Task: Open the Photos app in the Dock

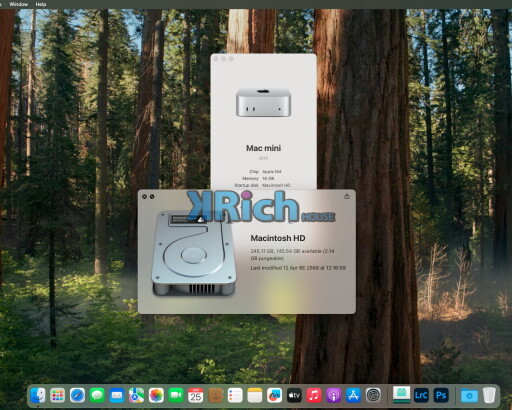Action: 156,396
